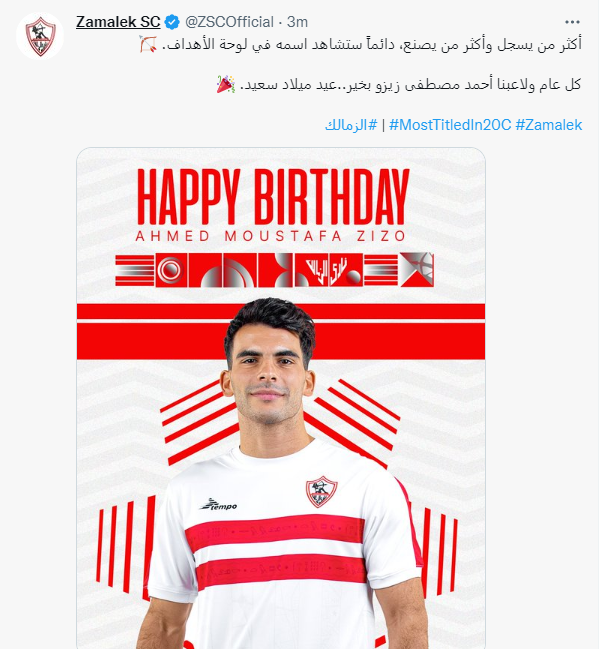Click the red target pattern tile
Viewport: 603px width, 649px height.
click(x=171, y=270)
